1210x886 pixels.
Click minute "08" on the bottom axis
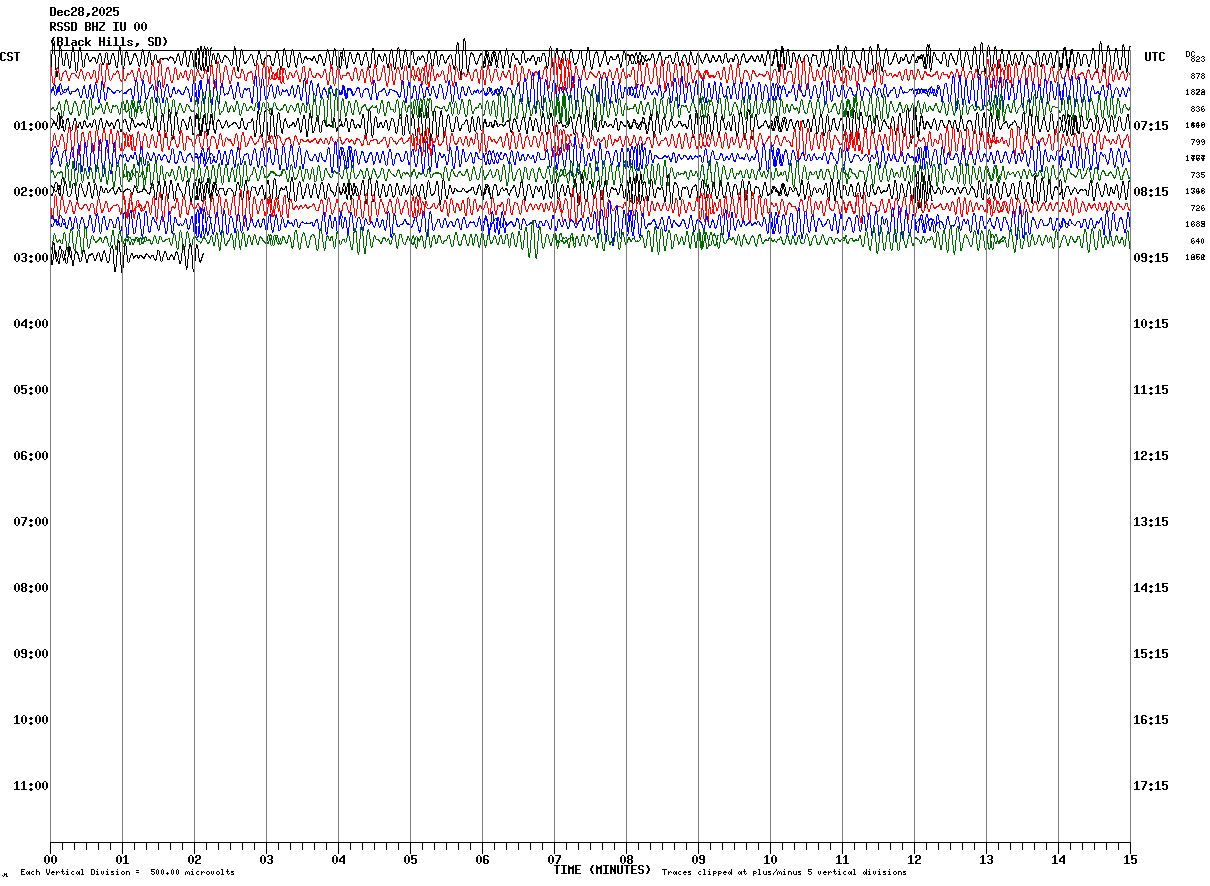pyautogui.click(x=626, y=859)
